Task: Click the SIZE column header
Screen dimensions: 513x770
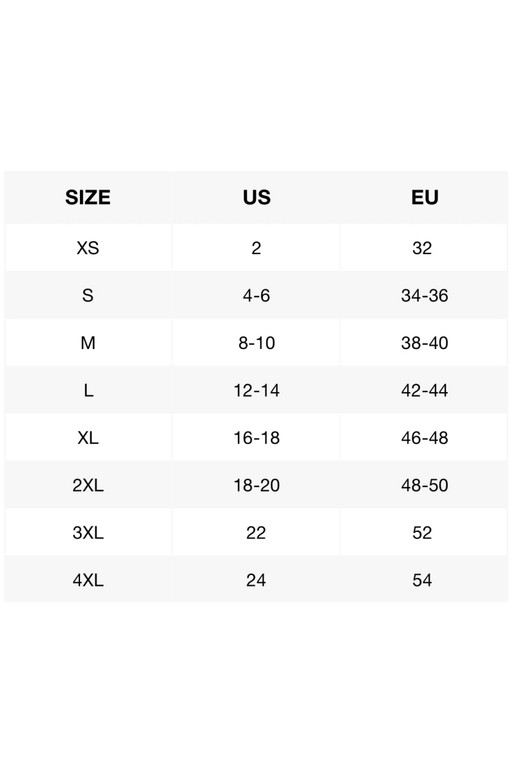Action: [x=88, y=197]
